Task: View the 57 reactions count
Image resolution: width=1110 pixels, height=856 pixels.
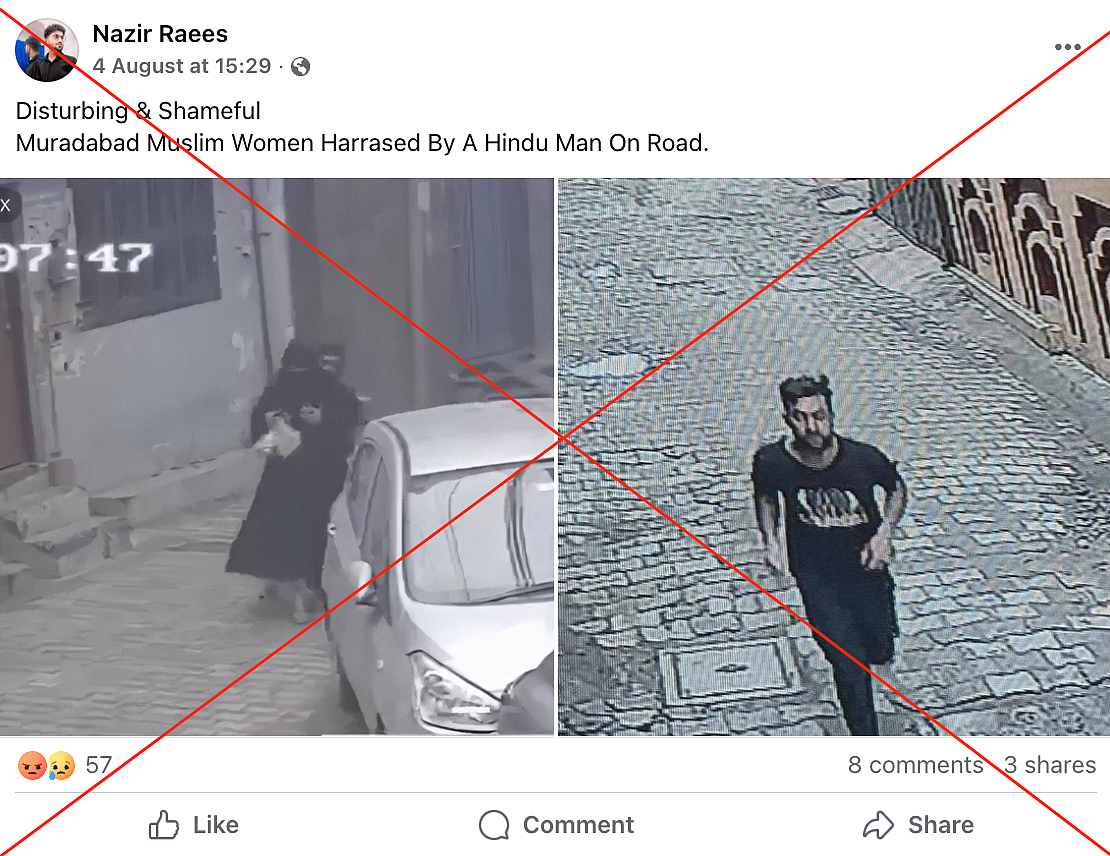Action: (x=99, y=765)
